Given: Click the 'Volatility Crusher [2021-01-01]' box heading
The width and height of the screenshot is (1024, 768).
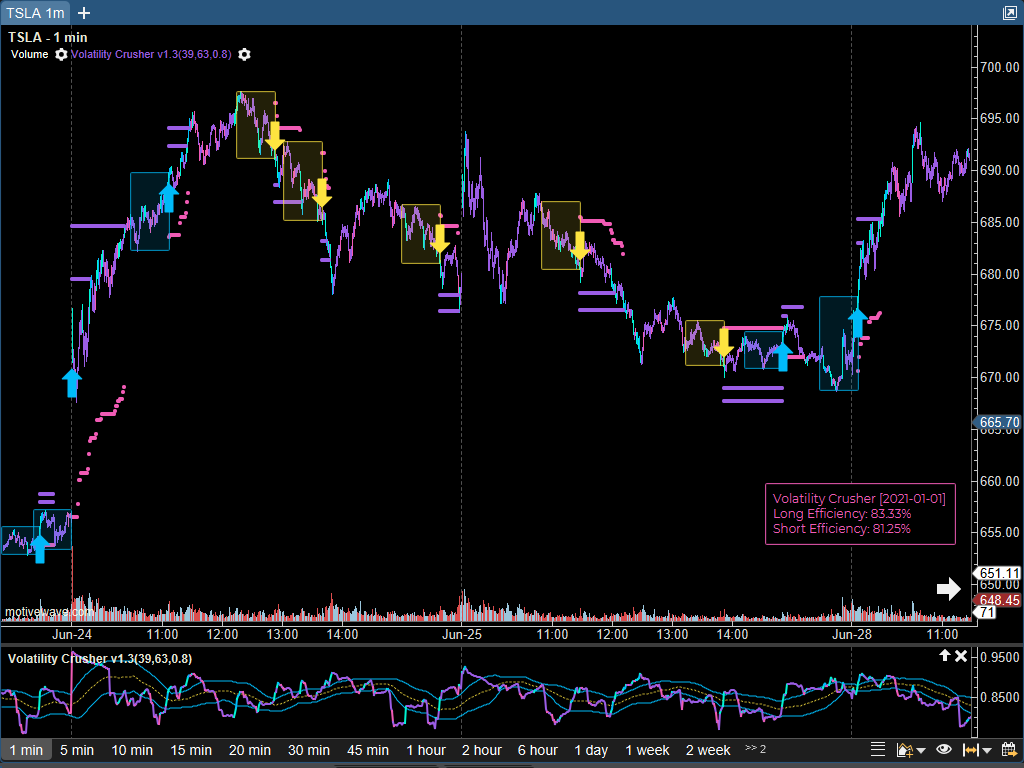Looking at the screenshot, I should [x=859, y=498].
